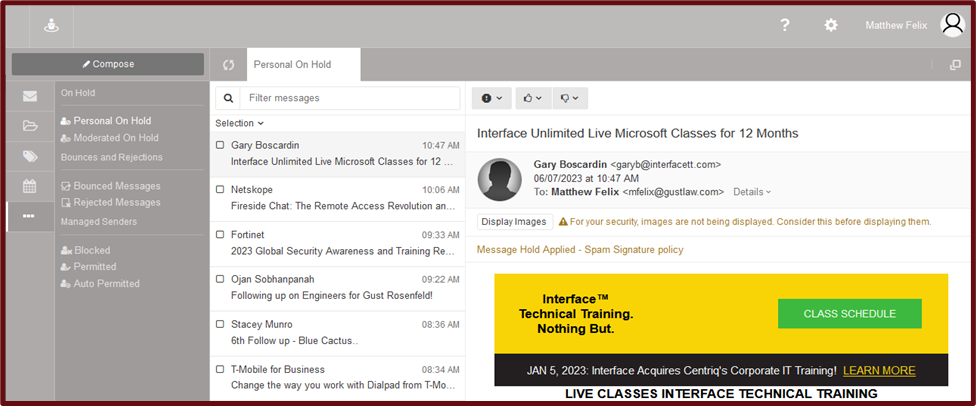Open Netskope Fireside Chat message
The height and width of the screenshot is (406, 976).
(337, 198)
